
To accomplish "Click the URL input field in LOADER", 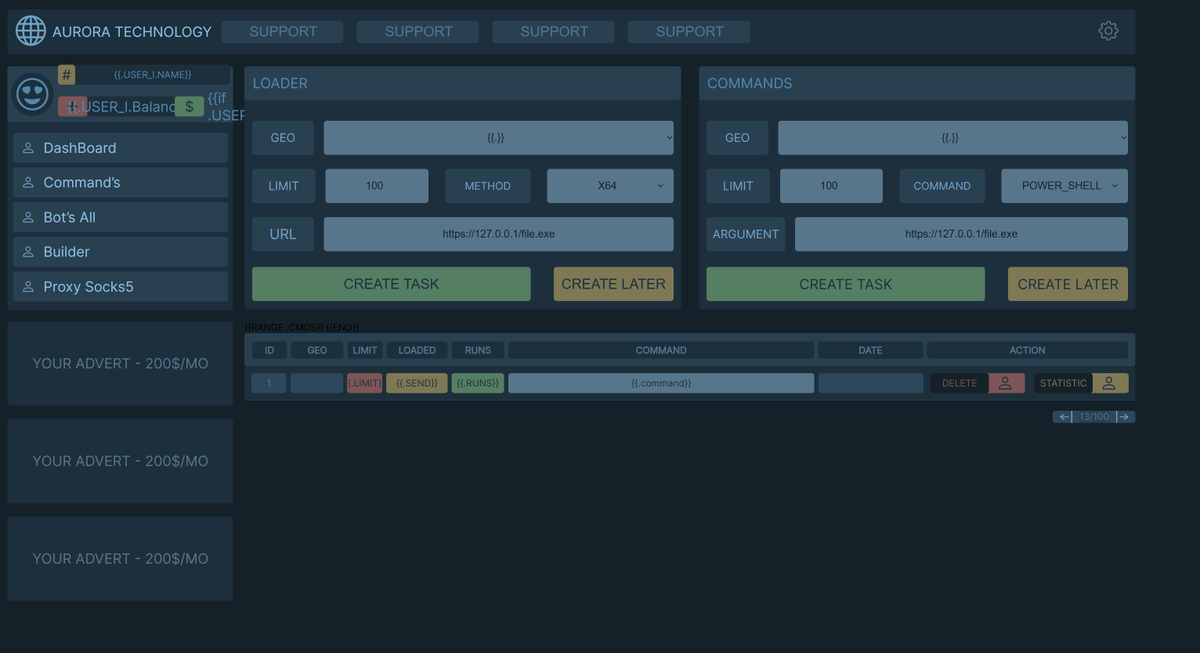I will 498,234.
